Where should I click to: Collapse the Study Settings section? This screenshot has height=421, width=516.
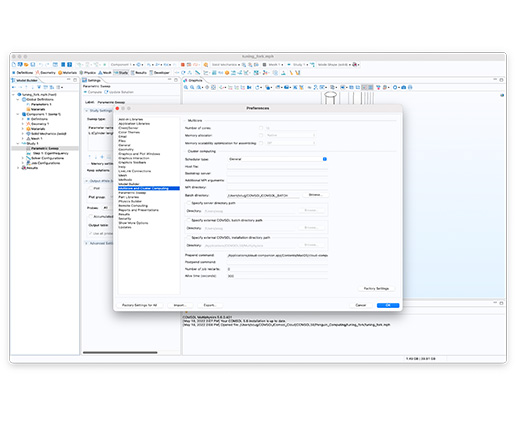pos(86,111)
